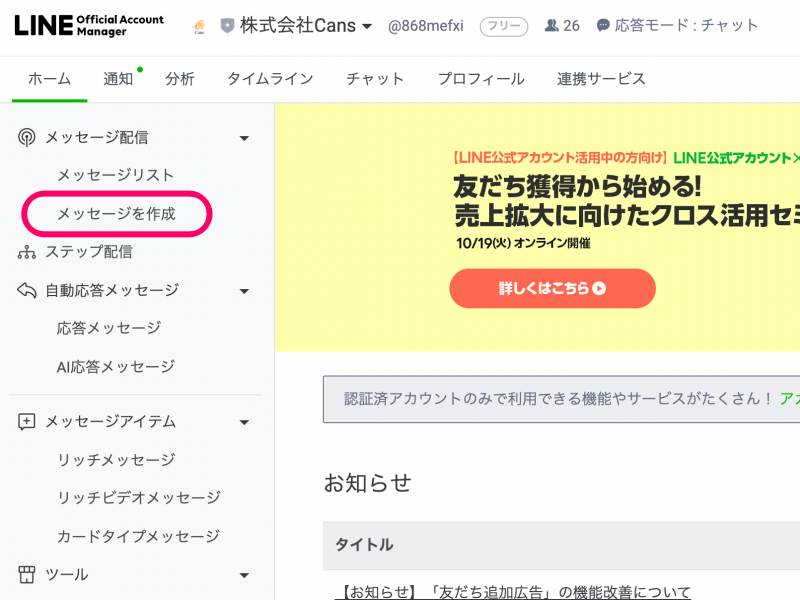The image size is (800, 600).
Task: Open the チャット tab
Action: pos(375,79)
